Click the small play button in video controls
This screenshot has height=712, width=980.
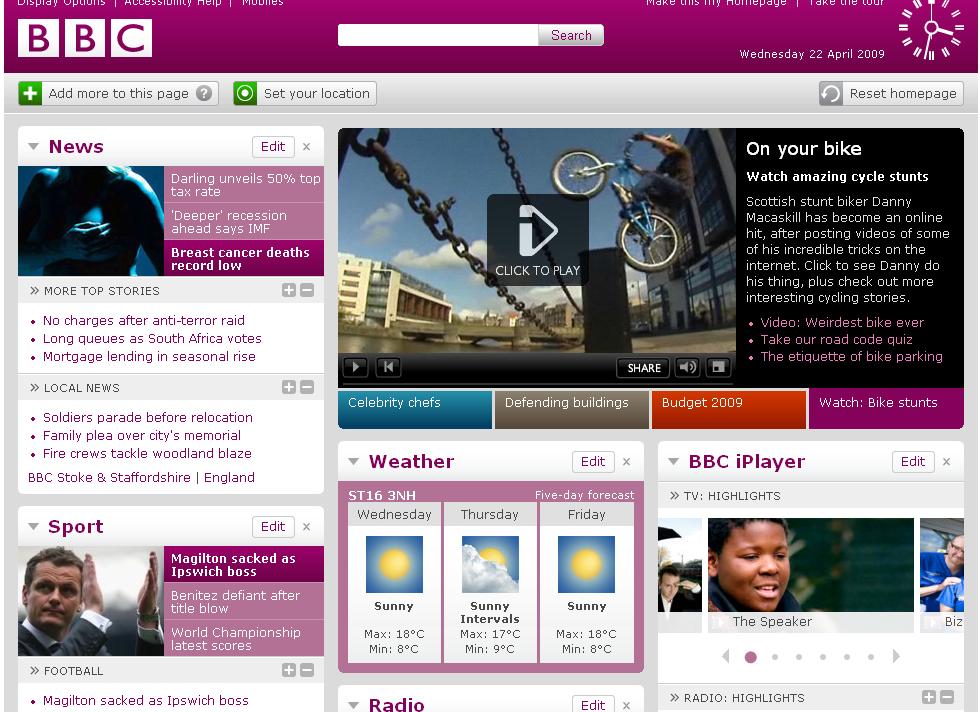356,367
